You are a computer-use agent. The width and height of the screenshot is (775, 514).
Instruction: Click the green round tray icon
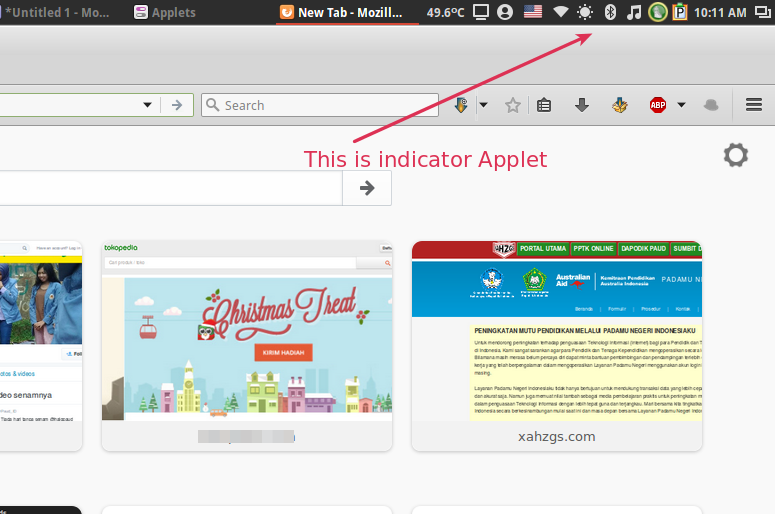pos(658,12)
